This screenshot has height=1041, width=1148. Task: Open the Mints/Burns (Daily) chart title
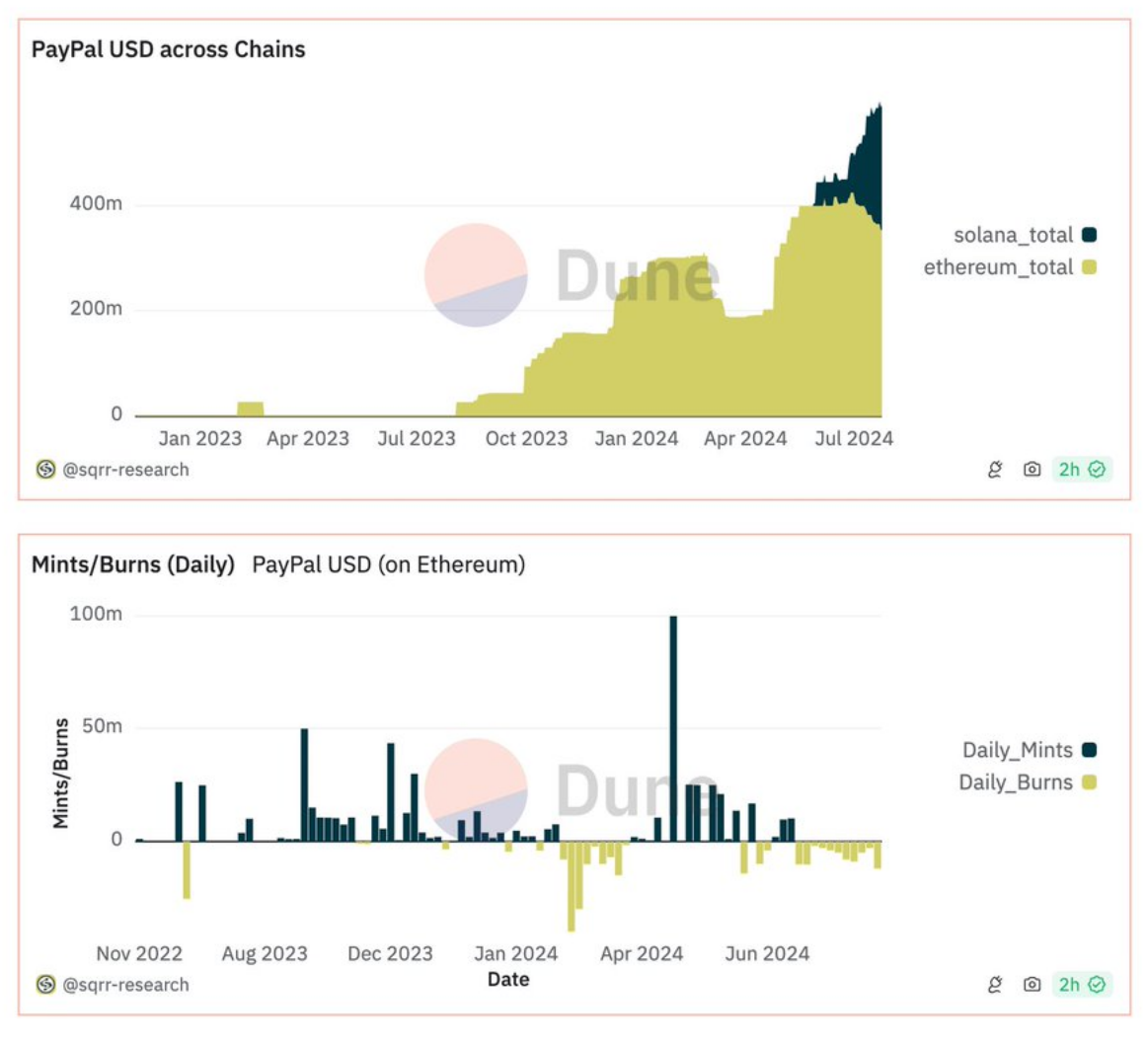[133, 564]
